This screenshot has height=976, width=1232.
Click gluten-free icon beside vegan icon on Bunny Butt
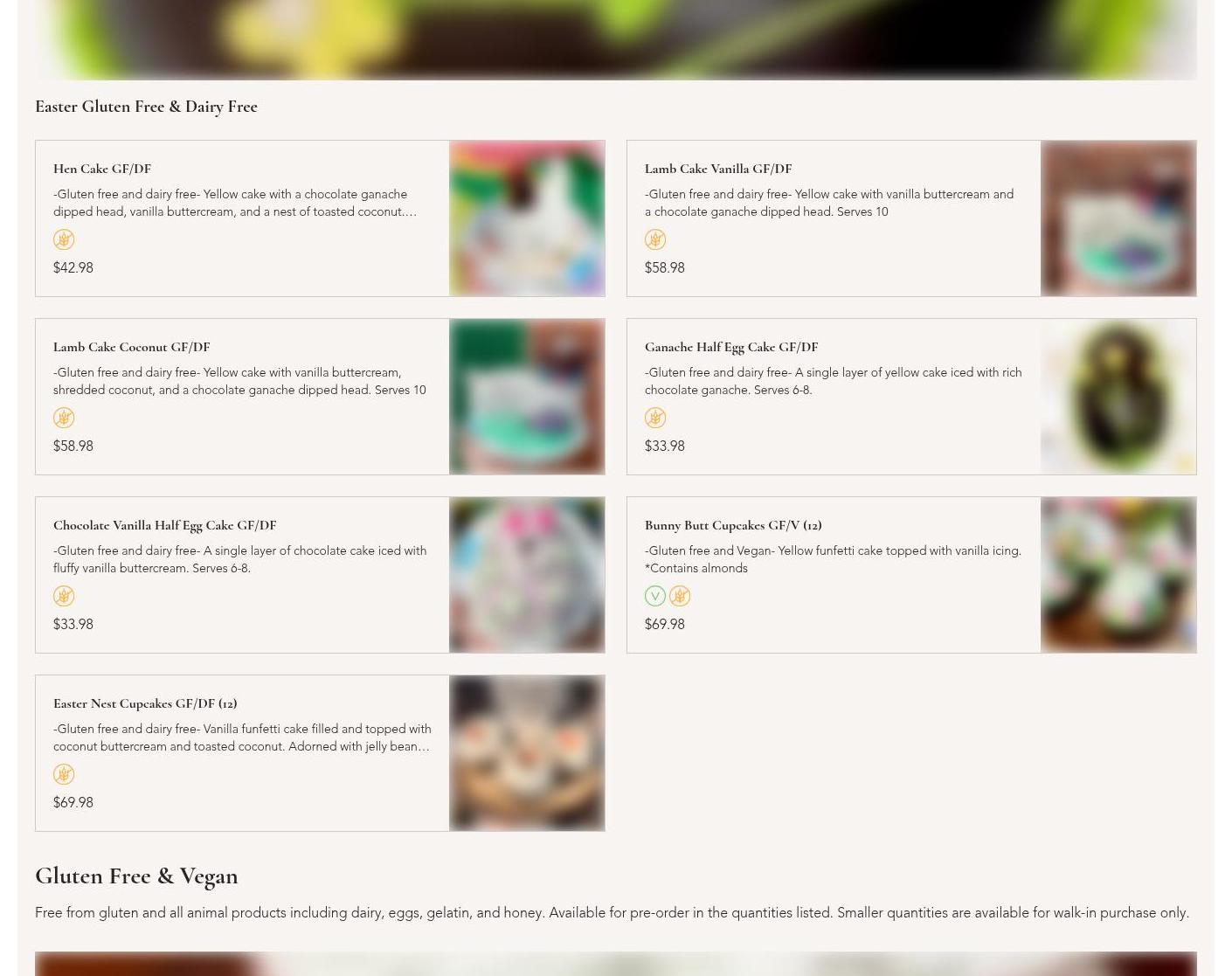(680, 596)
